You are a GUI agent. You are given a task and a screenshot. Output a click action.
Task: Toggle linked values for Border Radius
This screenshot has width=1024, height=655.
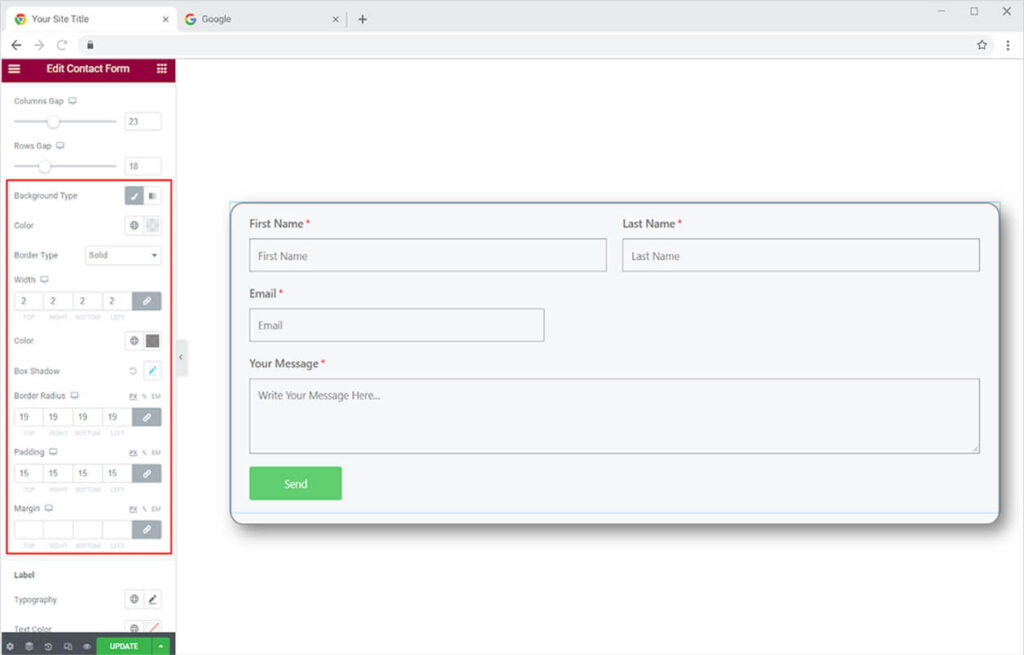coord(146,417)
